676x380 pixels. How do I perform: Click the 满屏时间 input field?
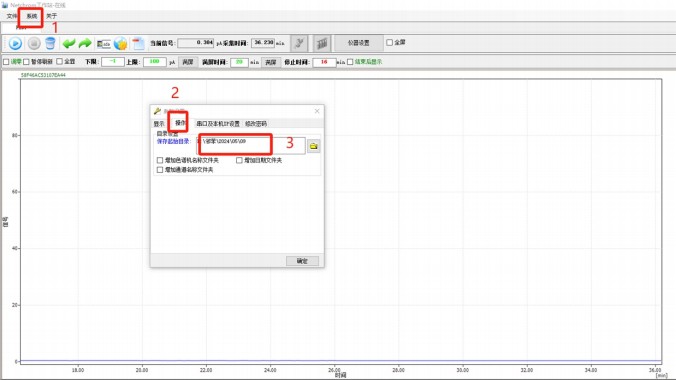tap(239, 62)
